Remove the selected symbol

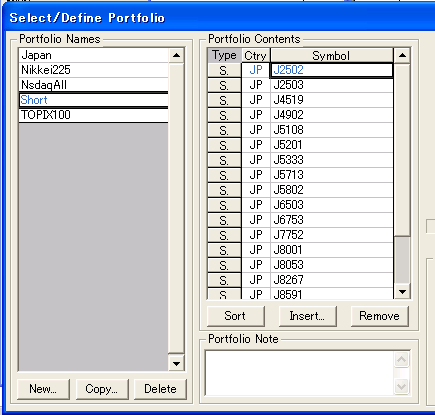(380, 316)
